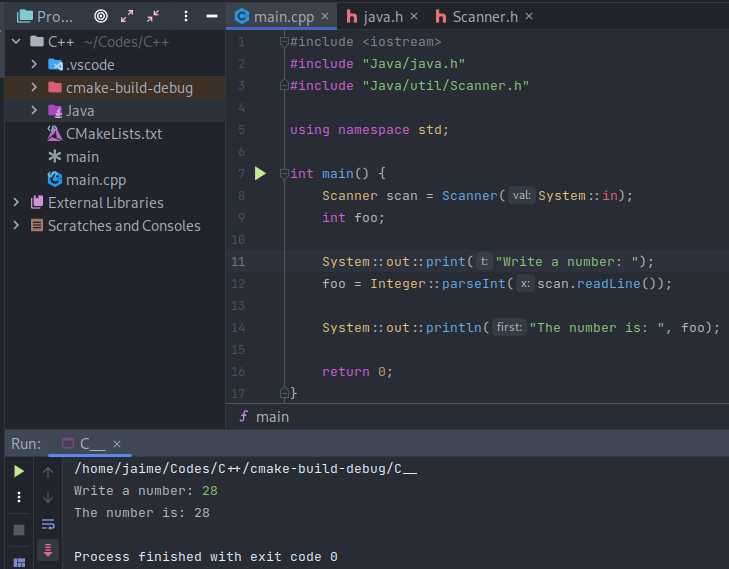
Task: Expand all items in the Project panel
Action: click(x=126, y=17)
